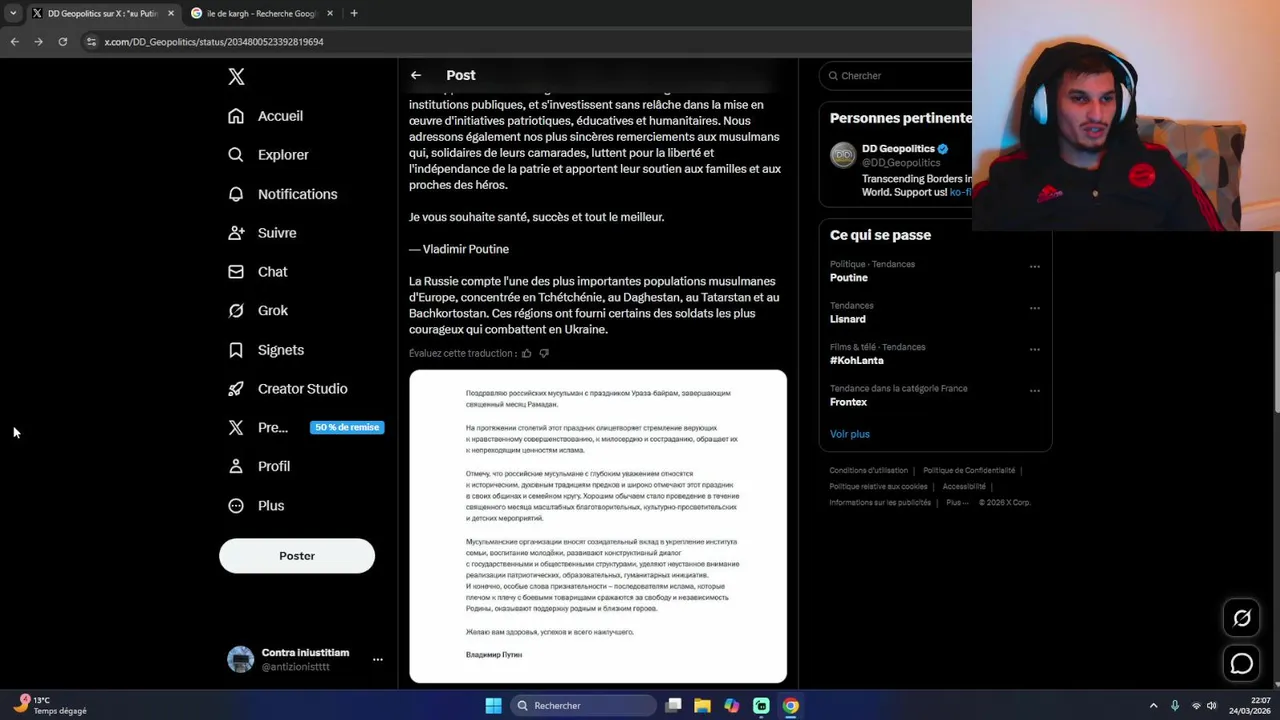Viewport: 1280px width, 720px height.
Task: Click the Chercher search field
Action: tap(895, 76)
